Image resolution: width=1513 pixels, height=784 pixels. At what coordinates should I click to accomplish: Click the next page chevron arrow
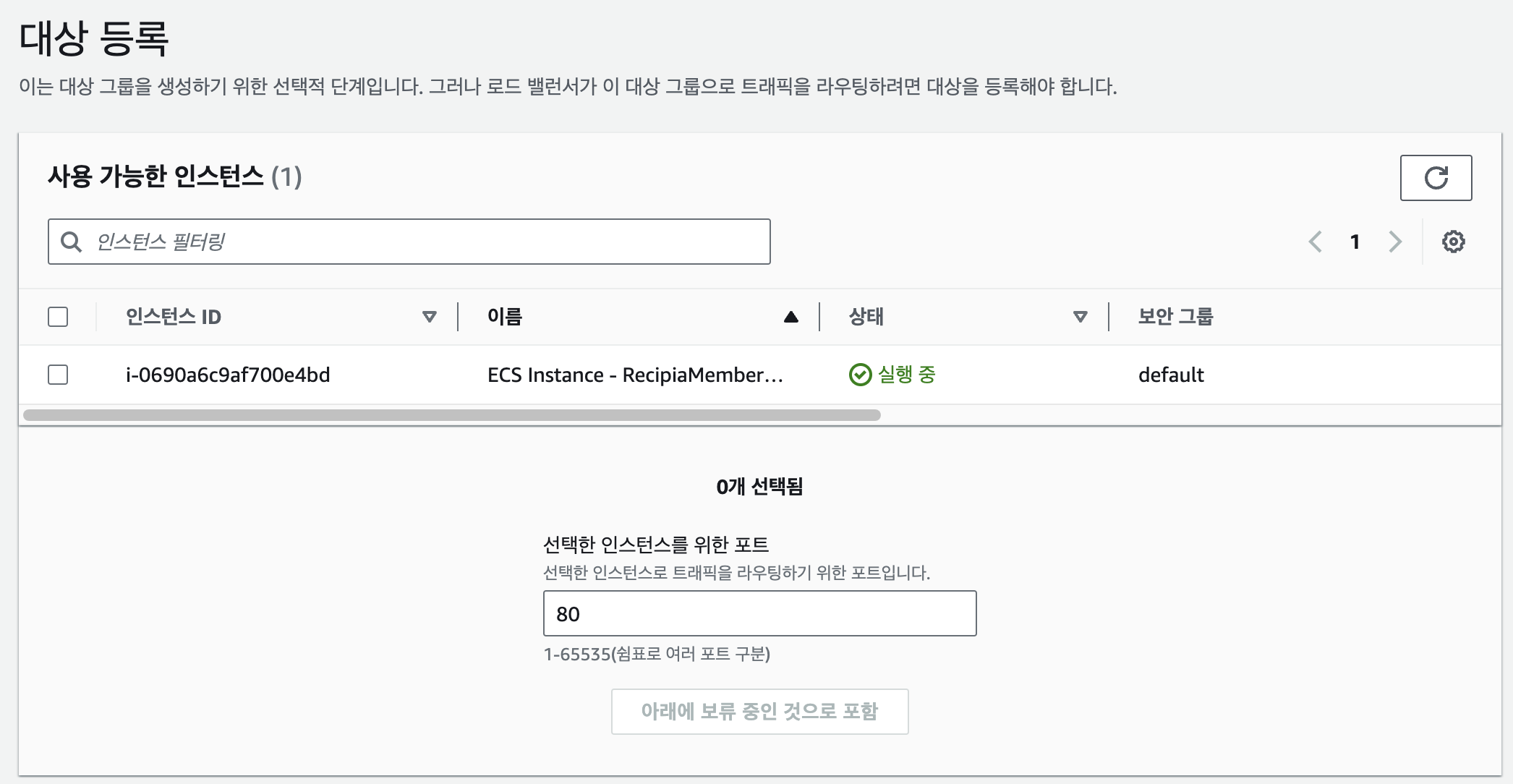[x=1394, y=242]
